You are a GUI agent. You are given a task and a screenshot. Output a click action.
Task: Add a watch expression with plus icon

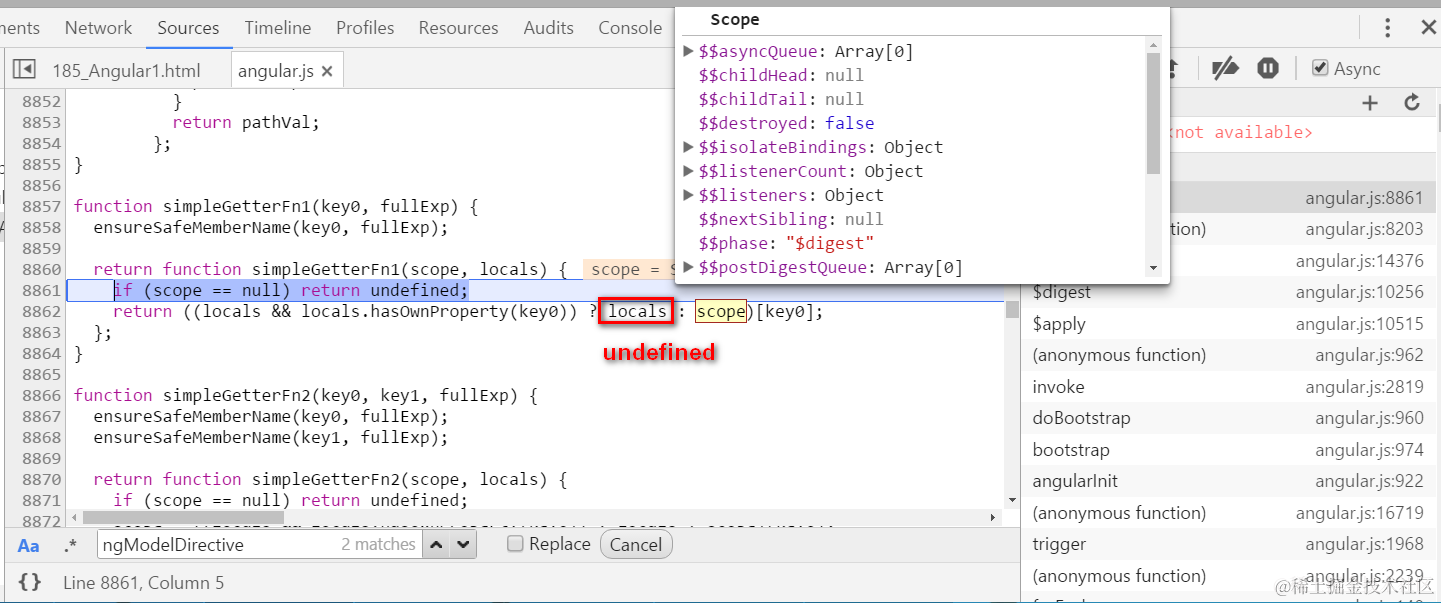pos(1370,102)
